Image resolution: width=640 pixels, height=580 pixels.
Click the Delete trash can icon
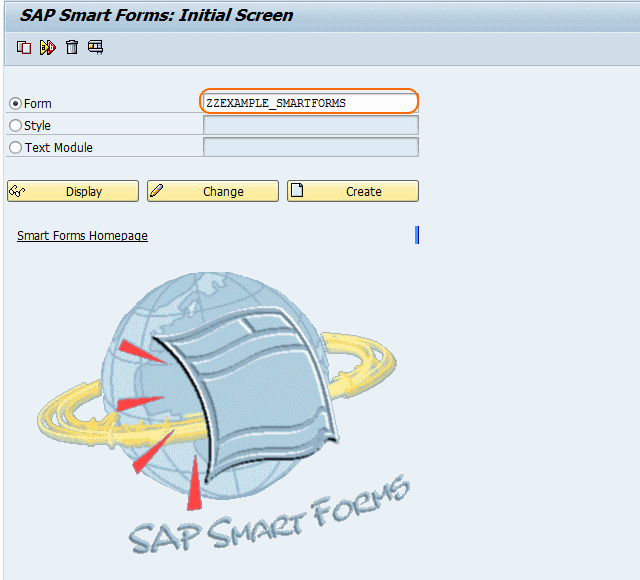(x=72, y=47)
